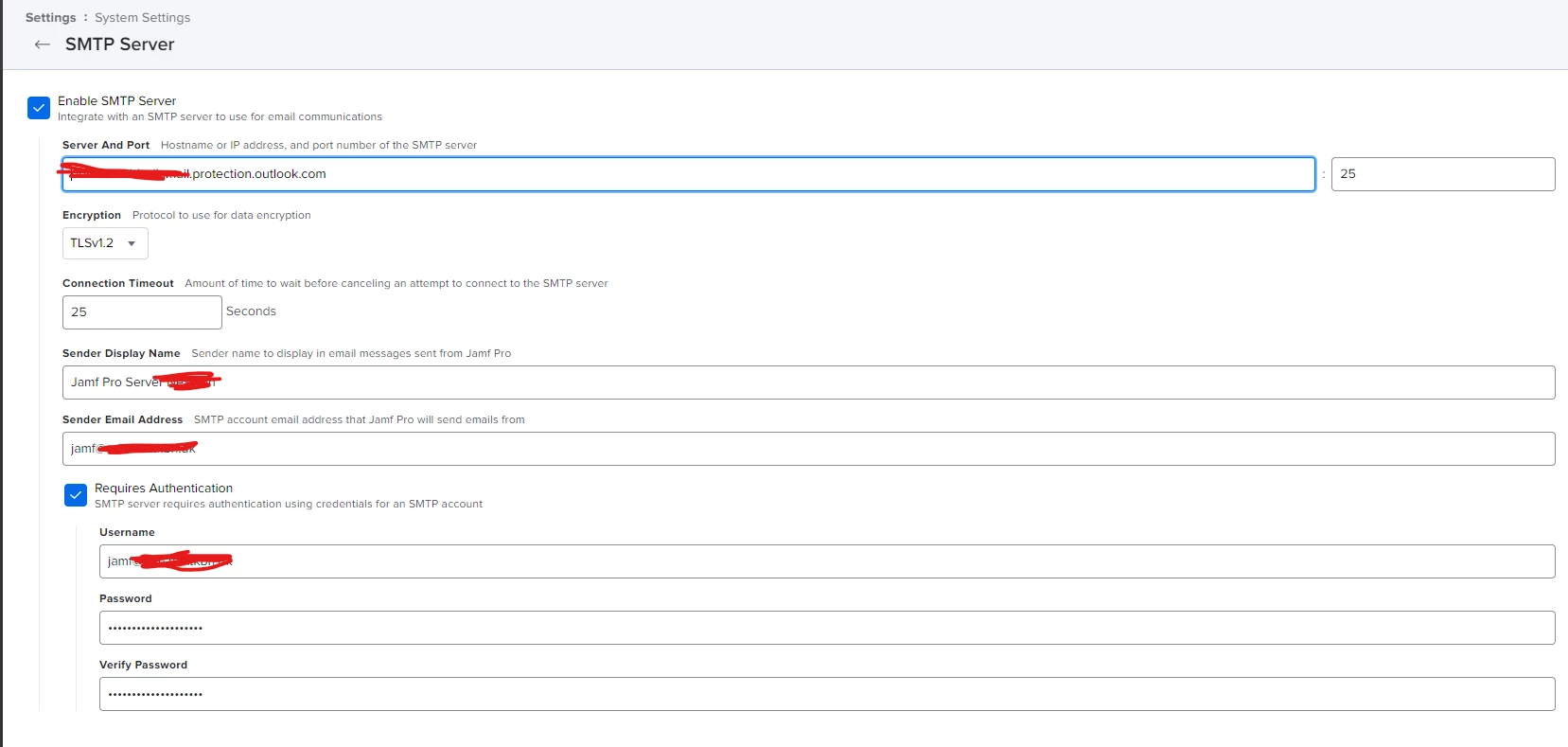Select the Requires Authentication label text
Viewport: 1568px width, 747px height.
[164, 489]
